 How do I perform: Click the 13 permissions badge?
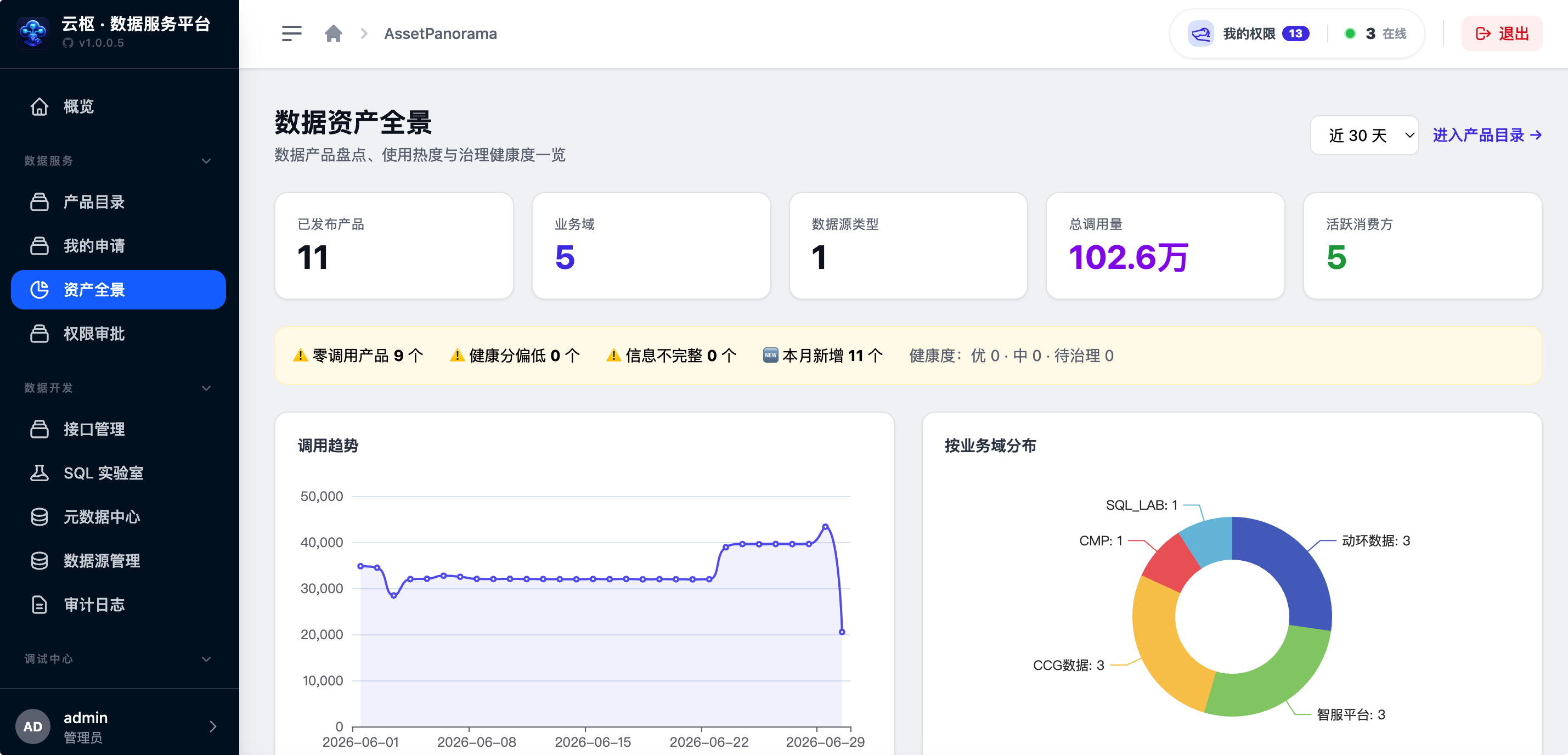pyautogui.click(x=1295, y=33)
